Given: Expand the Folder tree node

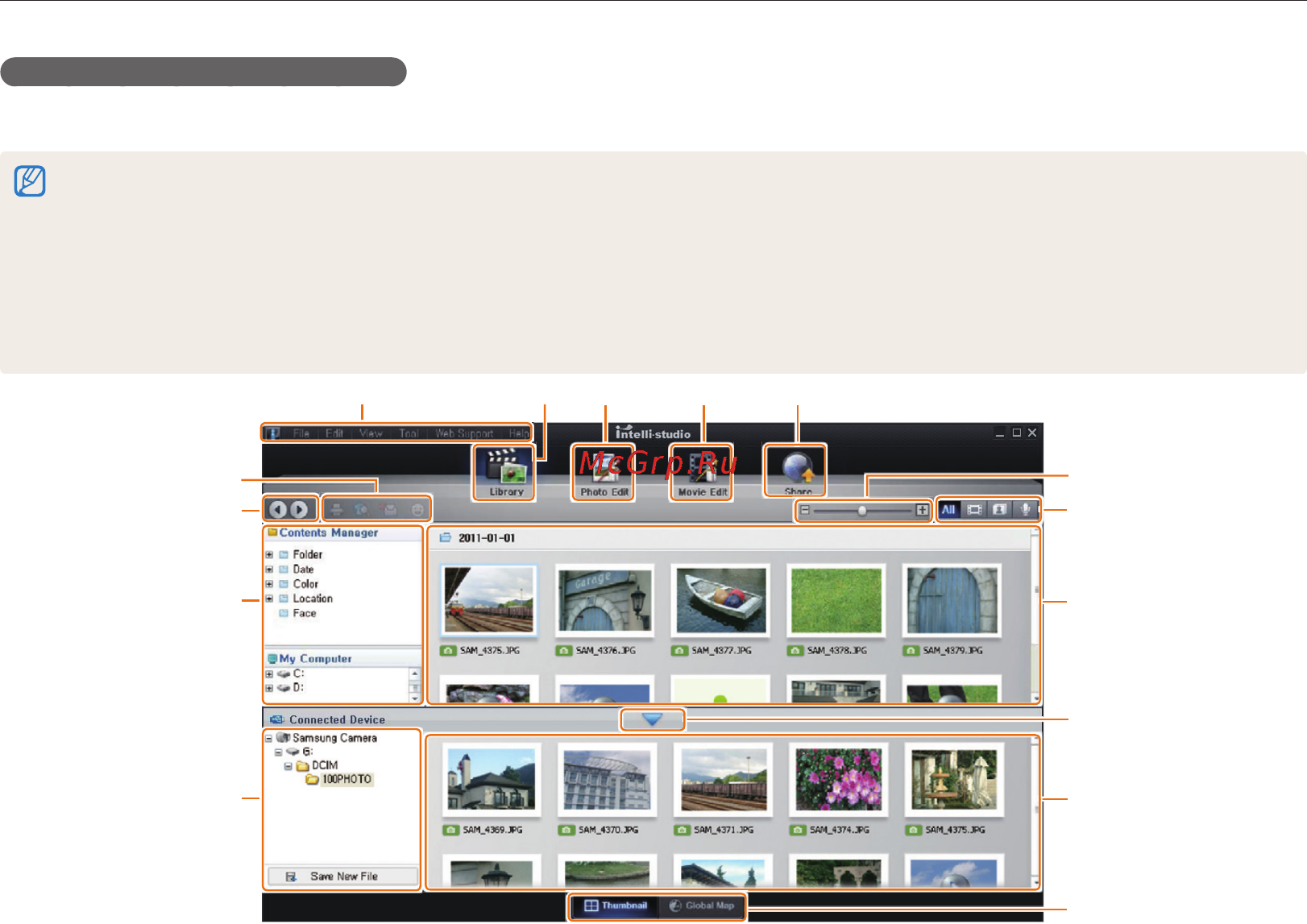Looking at the screenshot, I should [x=269, y=555].
